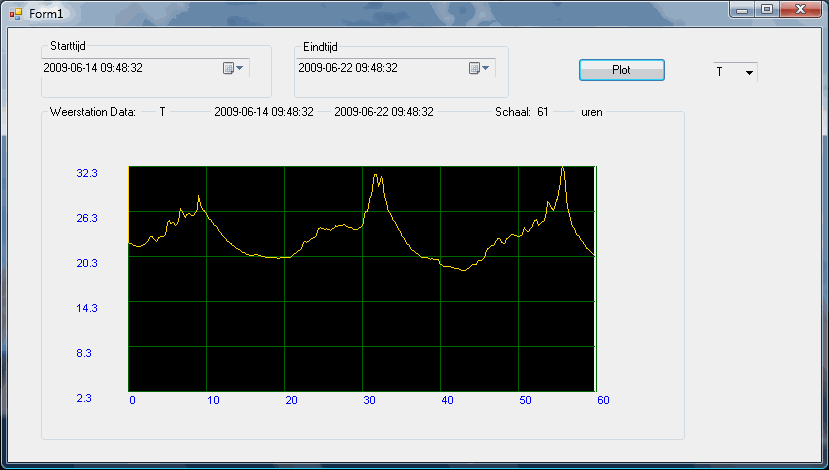Open the Starttijd calendar dropdown icon

[x=233, y=68]
